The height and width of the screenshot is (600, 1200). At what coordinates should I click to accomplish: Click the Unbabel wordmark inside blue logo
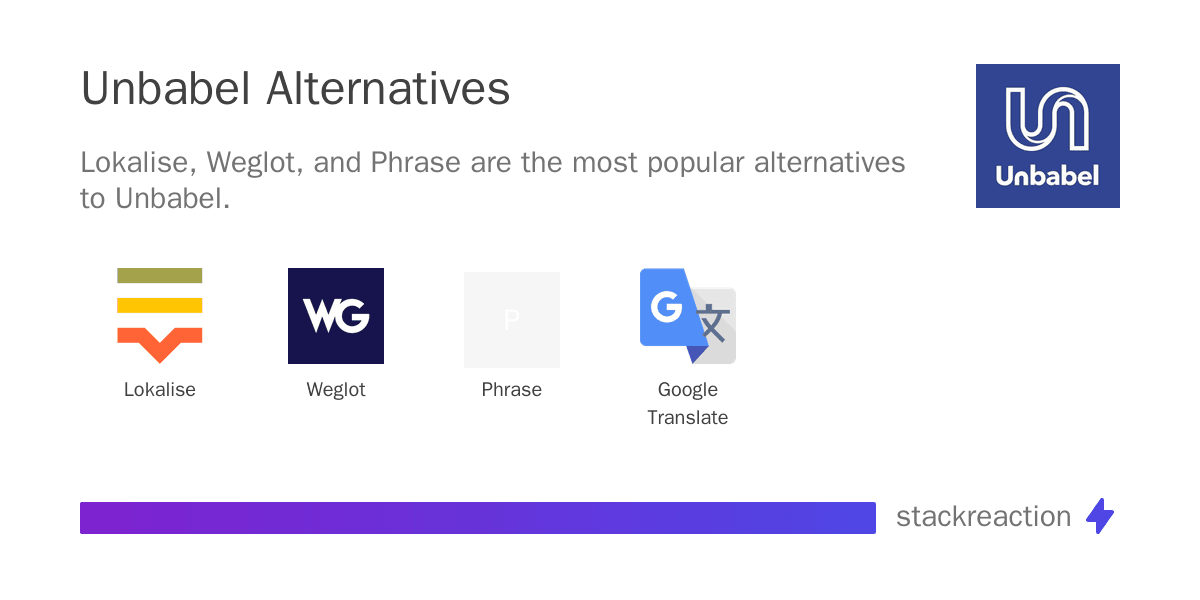1047,177
